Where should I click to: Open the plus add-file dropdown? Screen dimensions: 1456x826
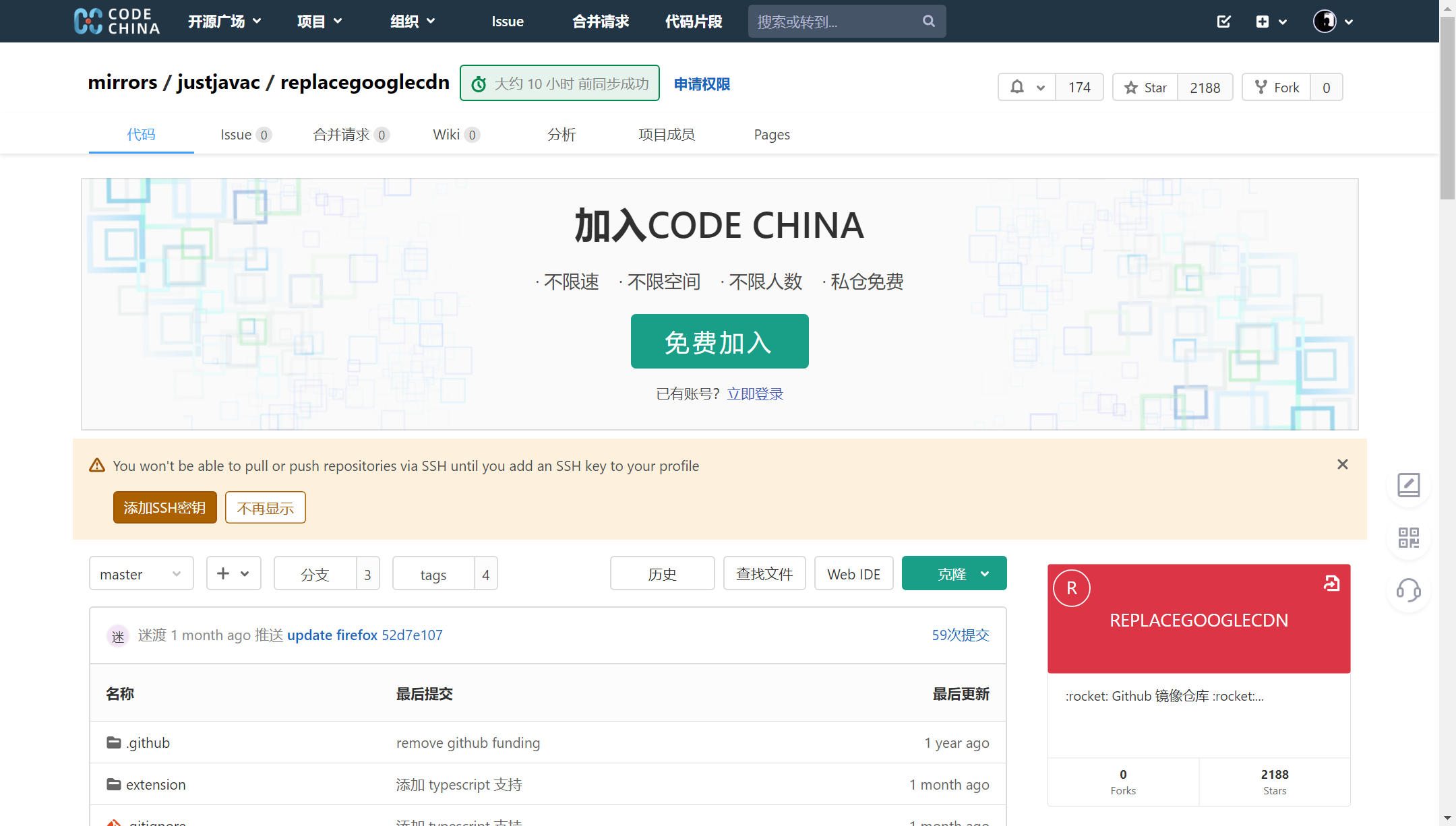[x=233, y=573]
